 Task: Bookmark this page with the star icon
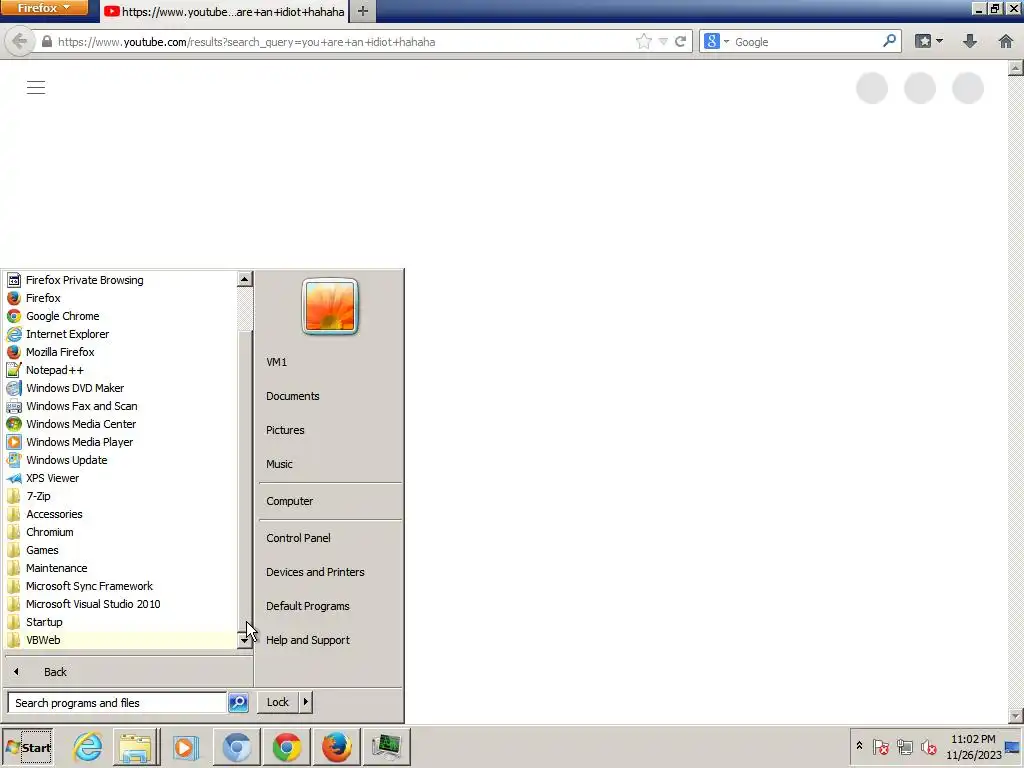coord(643,42)
